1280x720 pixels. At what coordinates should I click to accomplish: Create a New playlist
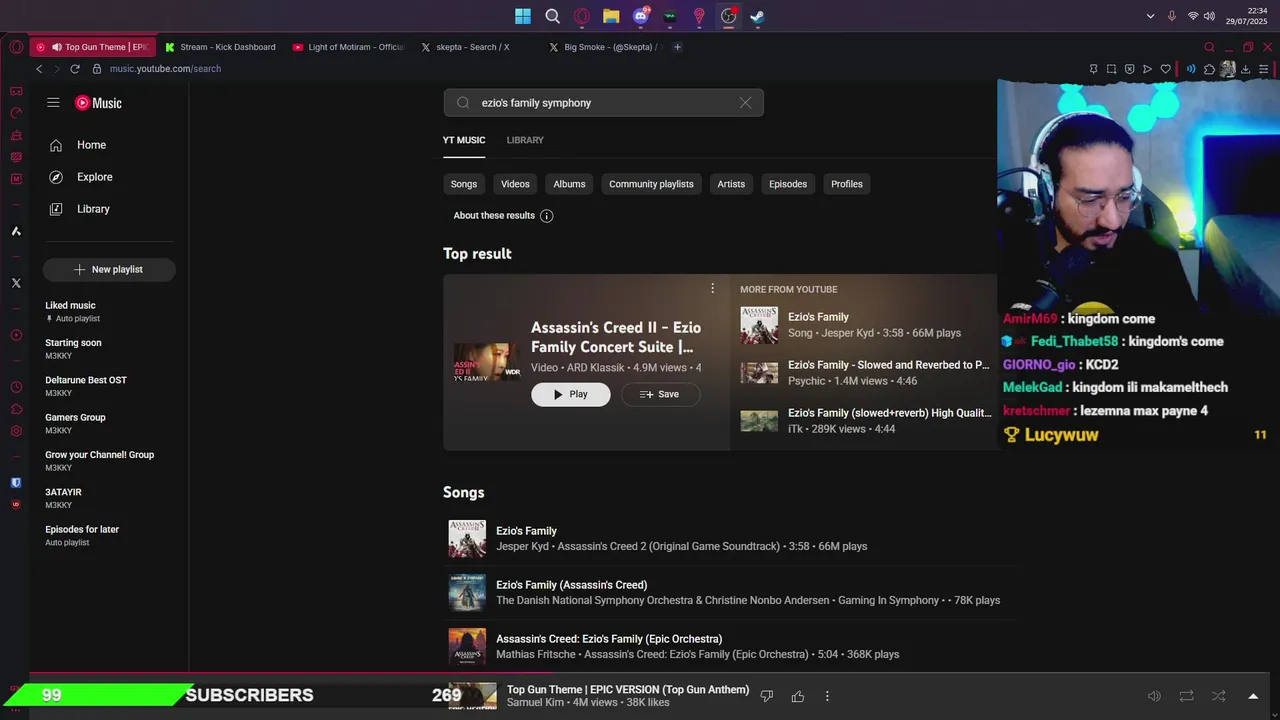(109, 269)
